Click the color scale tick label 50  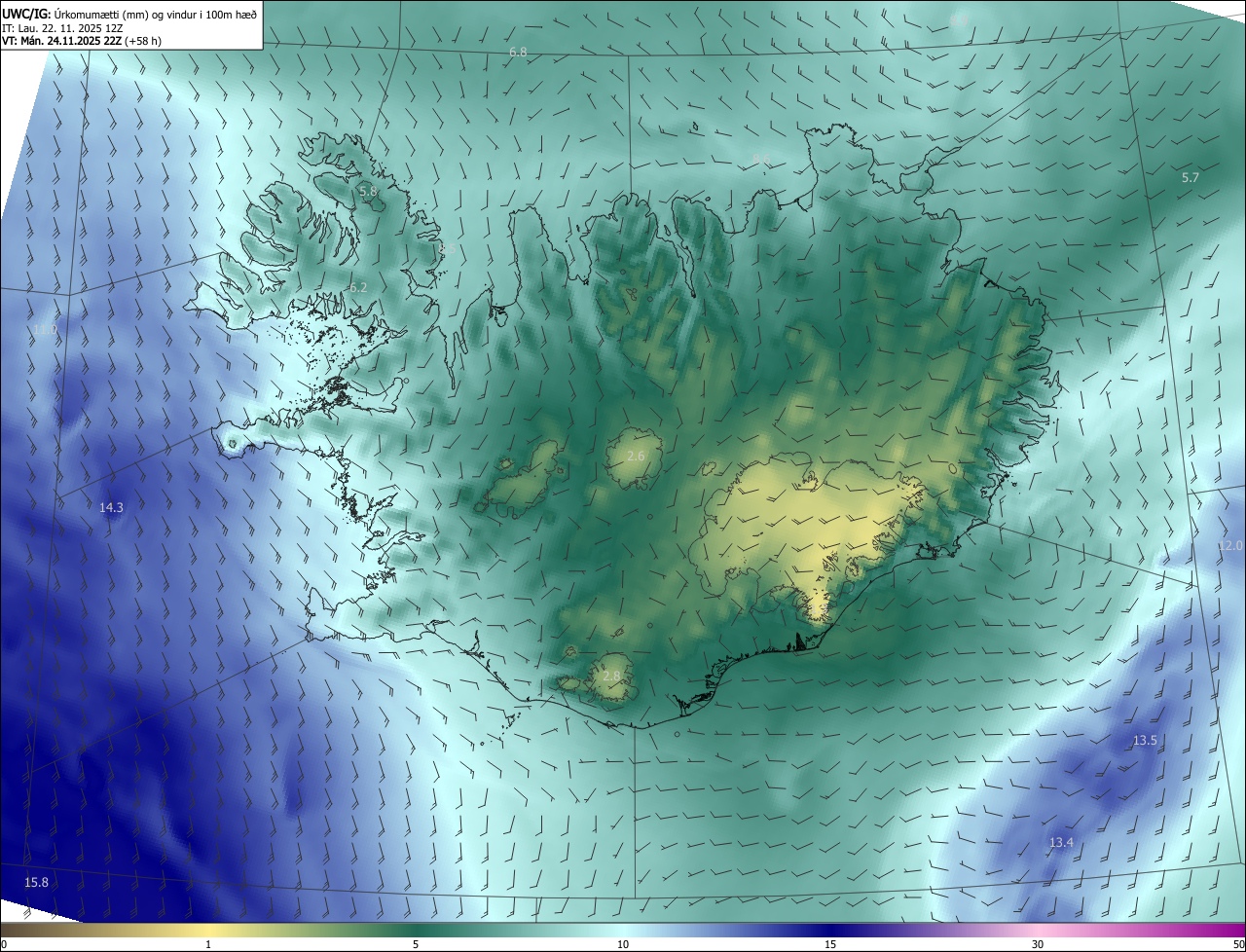pos(1238,944)
